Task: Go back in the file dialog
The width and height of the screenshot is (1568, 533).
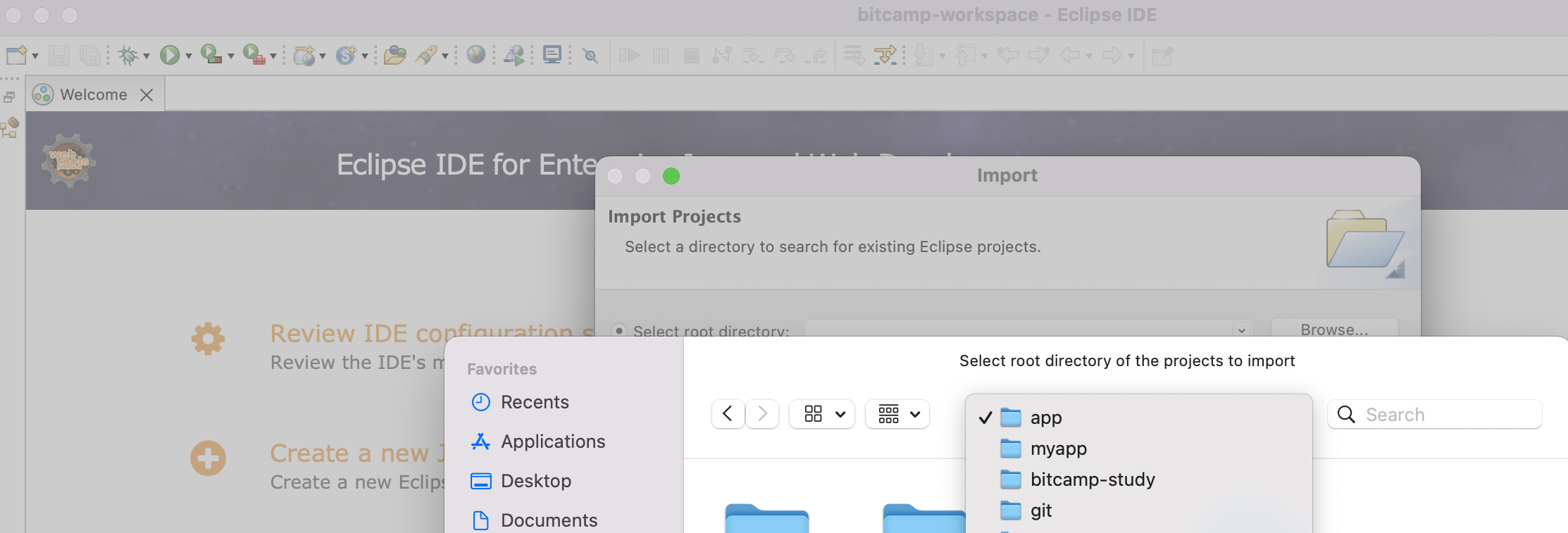Action: pyautogui.click(x=728, y=414)
